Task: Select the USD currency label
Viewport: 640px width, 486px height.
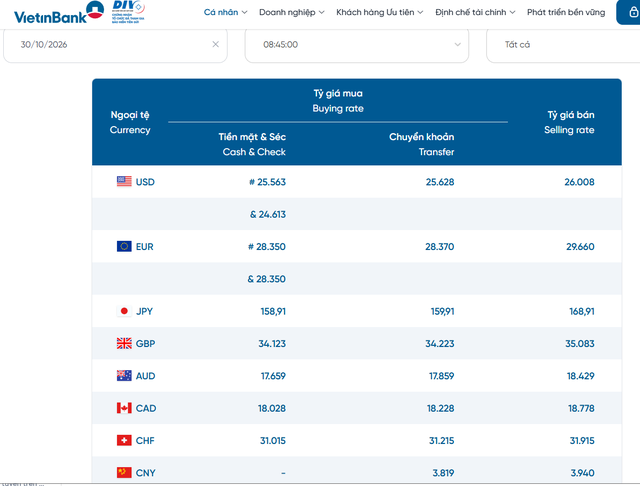Action: [x=145, y=182]
